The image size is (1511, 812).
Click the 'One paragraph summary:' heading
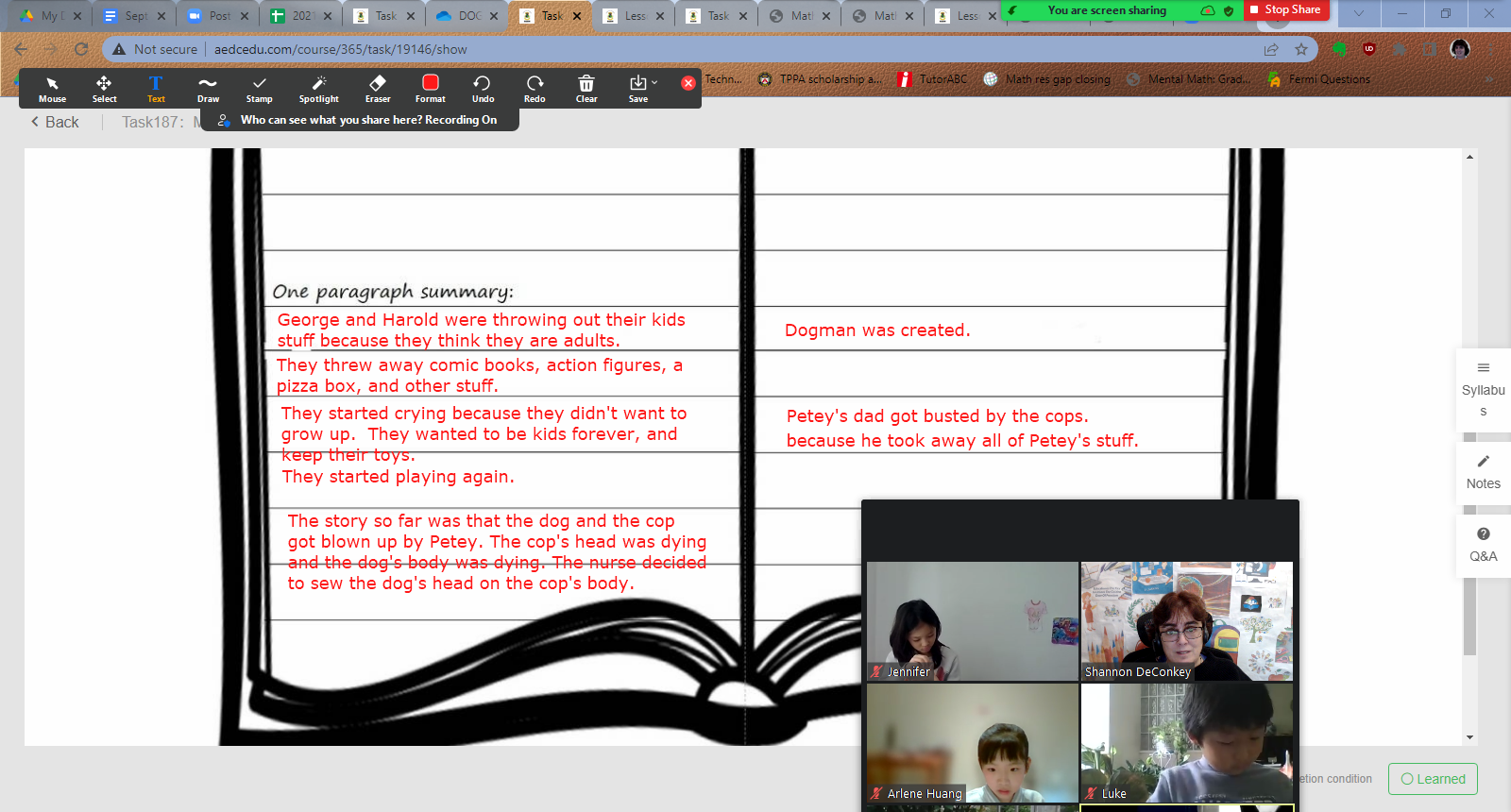coord(393,292)
